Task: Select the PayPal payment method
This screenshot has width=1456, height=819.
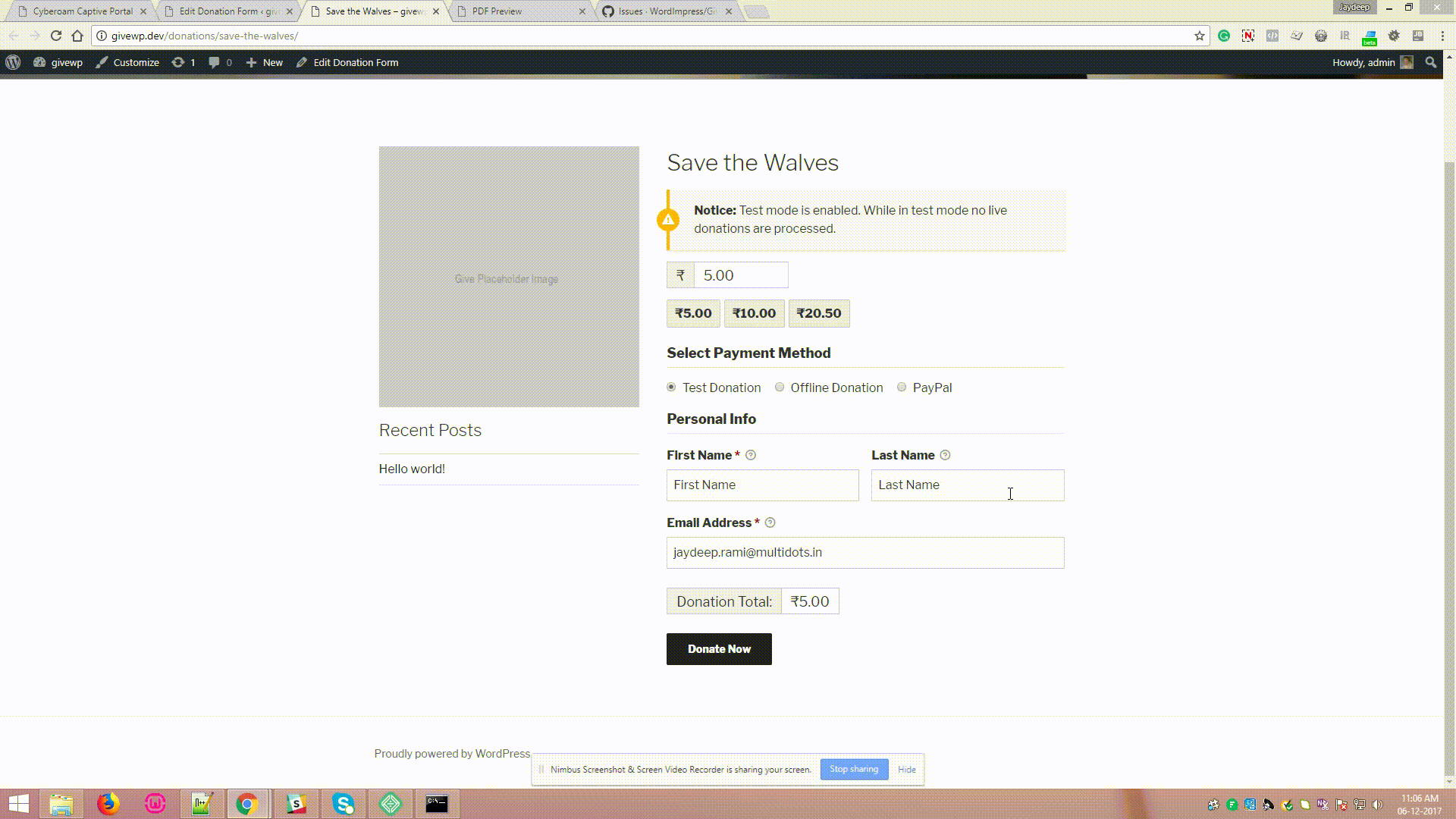Action: [902, 388]
